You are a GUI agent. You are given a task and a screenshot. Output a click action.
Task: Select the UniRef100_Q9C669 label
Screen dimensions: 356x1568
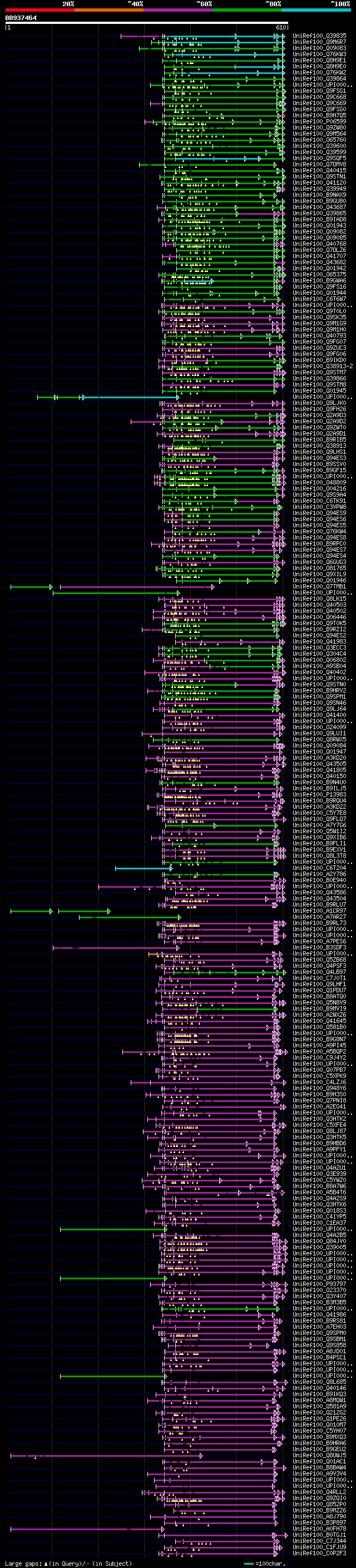(x=319, y=103)
